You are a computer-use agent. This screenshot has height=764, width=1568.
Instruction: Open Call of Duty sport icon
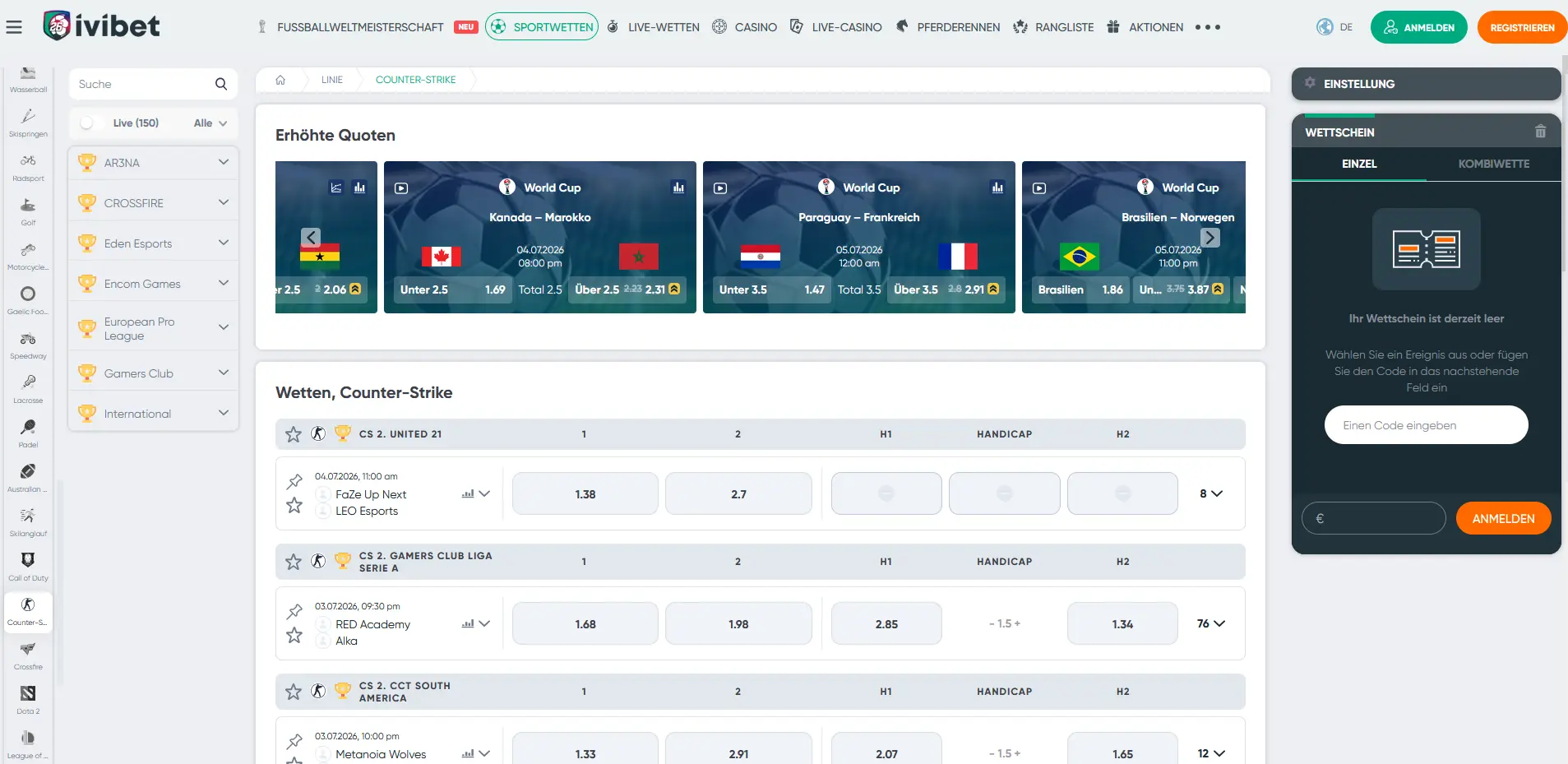[x=28, y=567]
